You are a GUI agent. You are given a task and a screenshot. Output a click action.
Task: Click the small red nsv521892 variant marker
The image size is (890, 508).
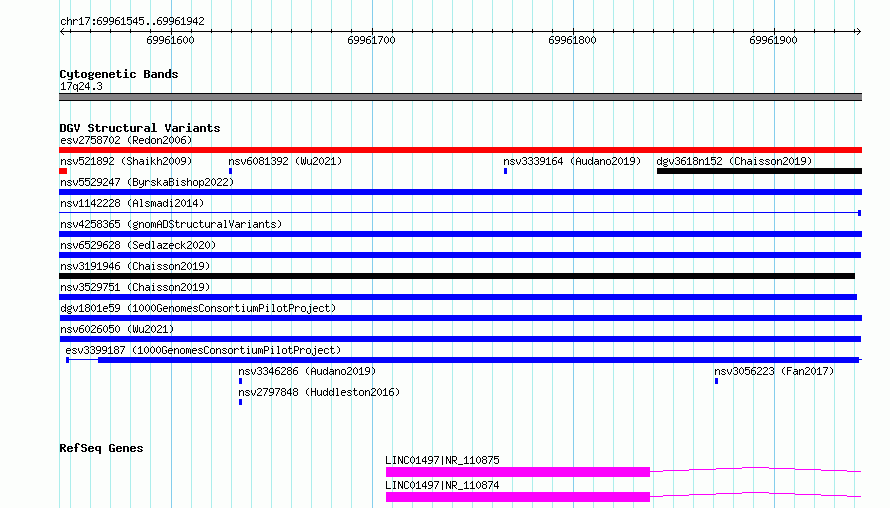pos(63,171)
